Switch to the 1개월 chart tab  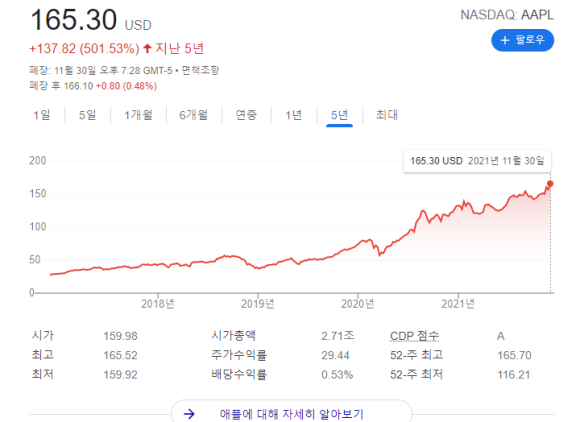pyautogui.click(x=138, y=115)
